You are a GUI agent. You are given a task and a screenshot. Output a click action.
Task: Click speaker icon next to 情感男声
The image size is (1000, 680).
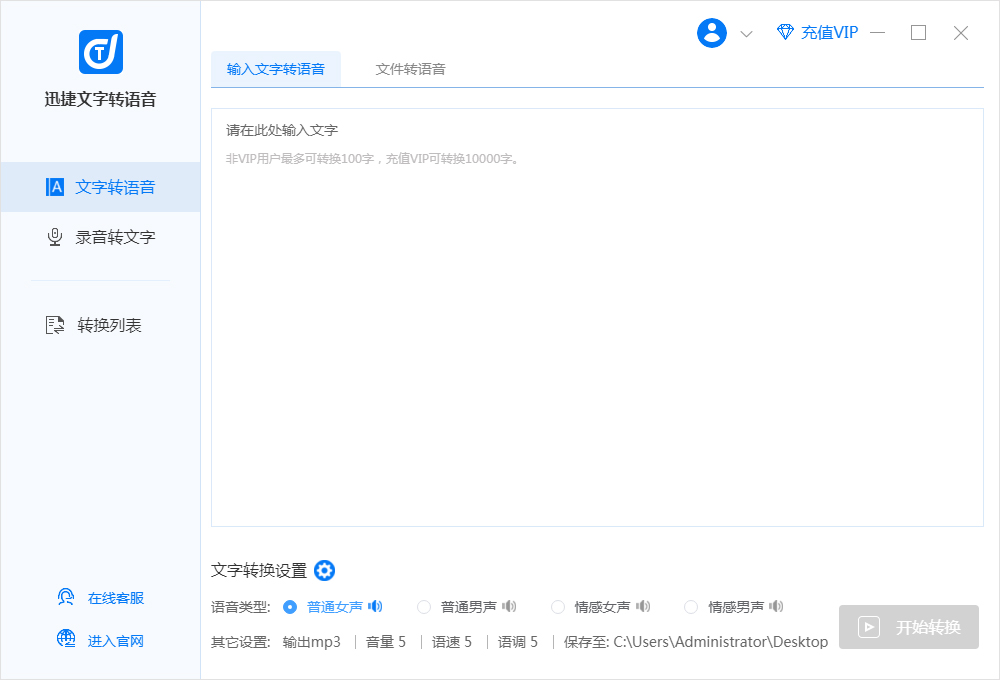coord(776,606)
